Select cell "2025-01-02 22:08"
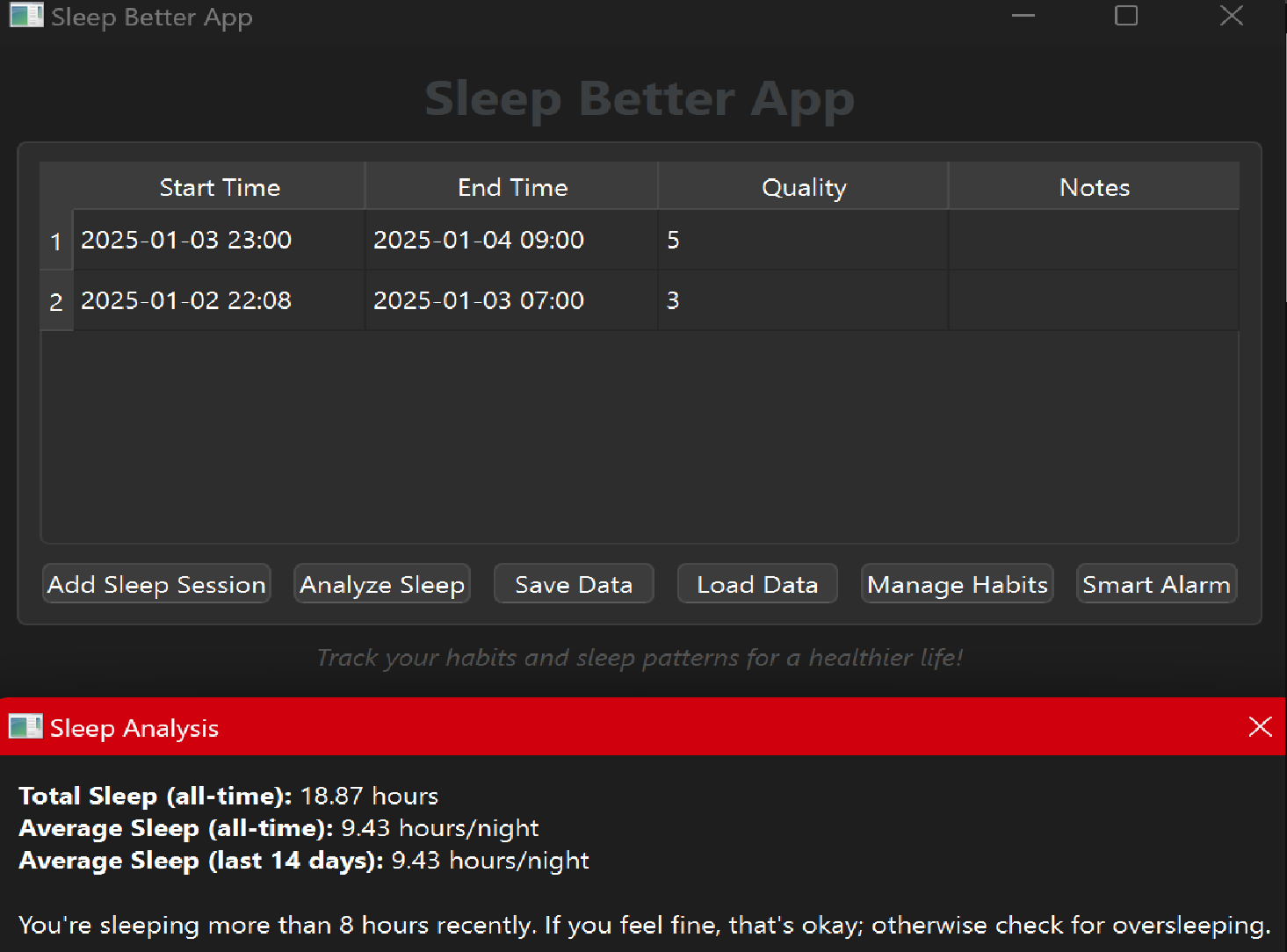The image size is (1287, 952). click(x=219, y=300)
